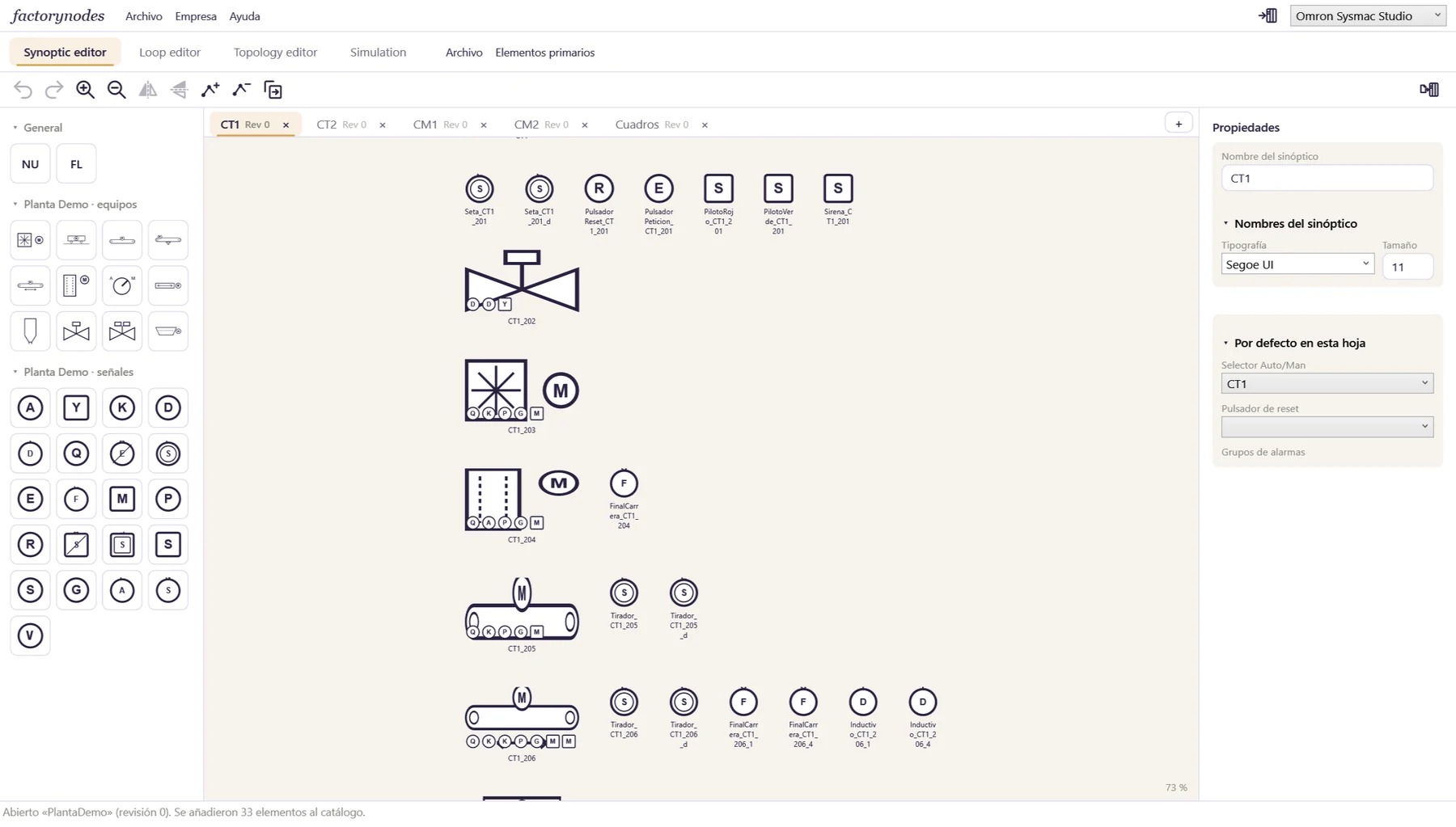Image resolution: width=1456 pixels, height=827 pixels.
Task: Choose the square S signal icon
Action: [x=168, y=544]
